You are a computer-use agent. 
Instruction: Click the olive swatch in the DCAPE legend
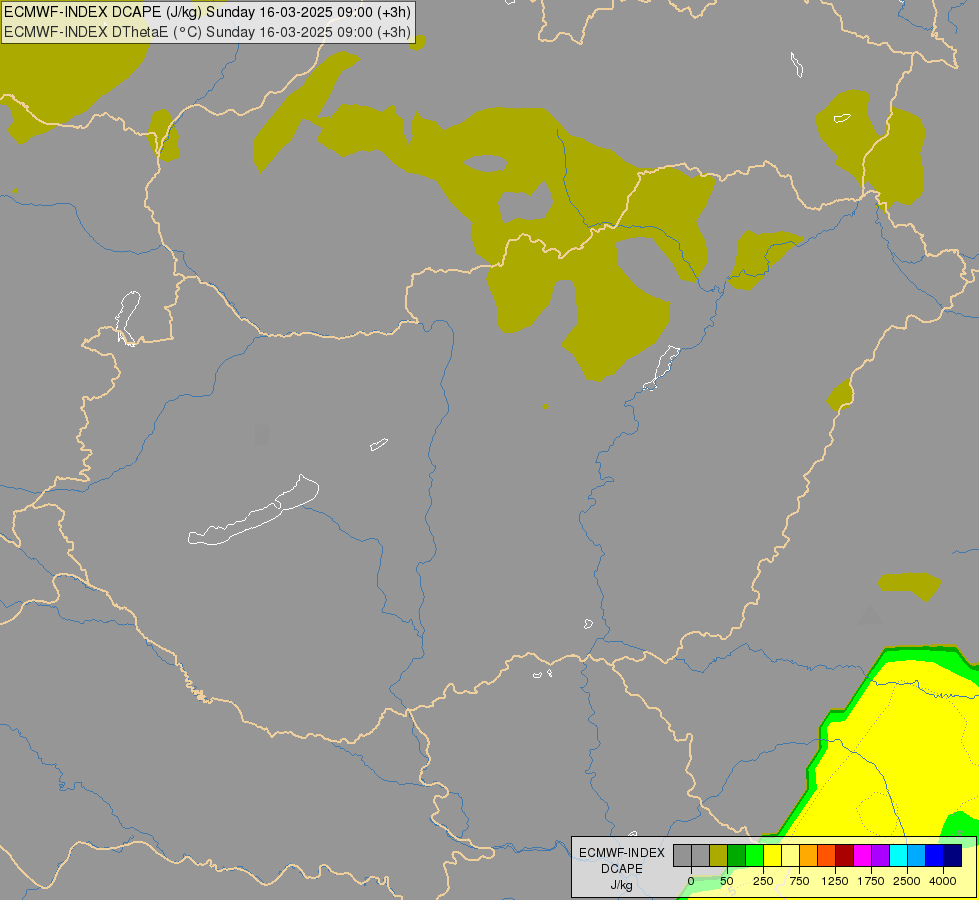point(719,856)
